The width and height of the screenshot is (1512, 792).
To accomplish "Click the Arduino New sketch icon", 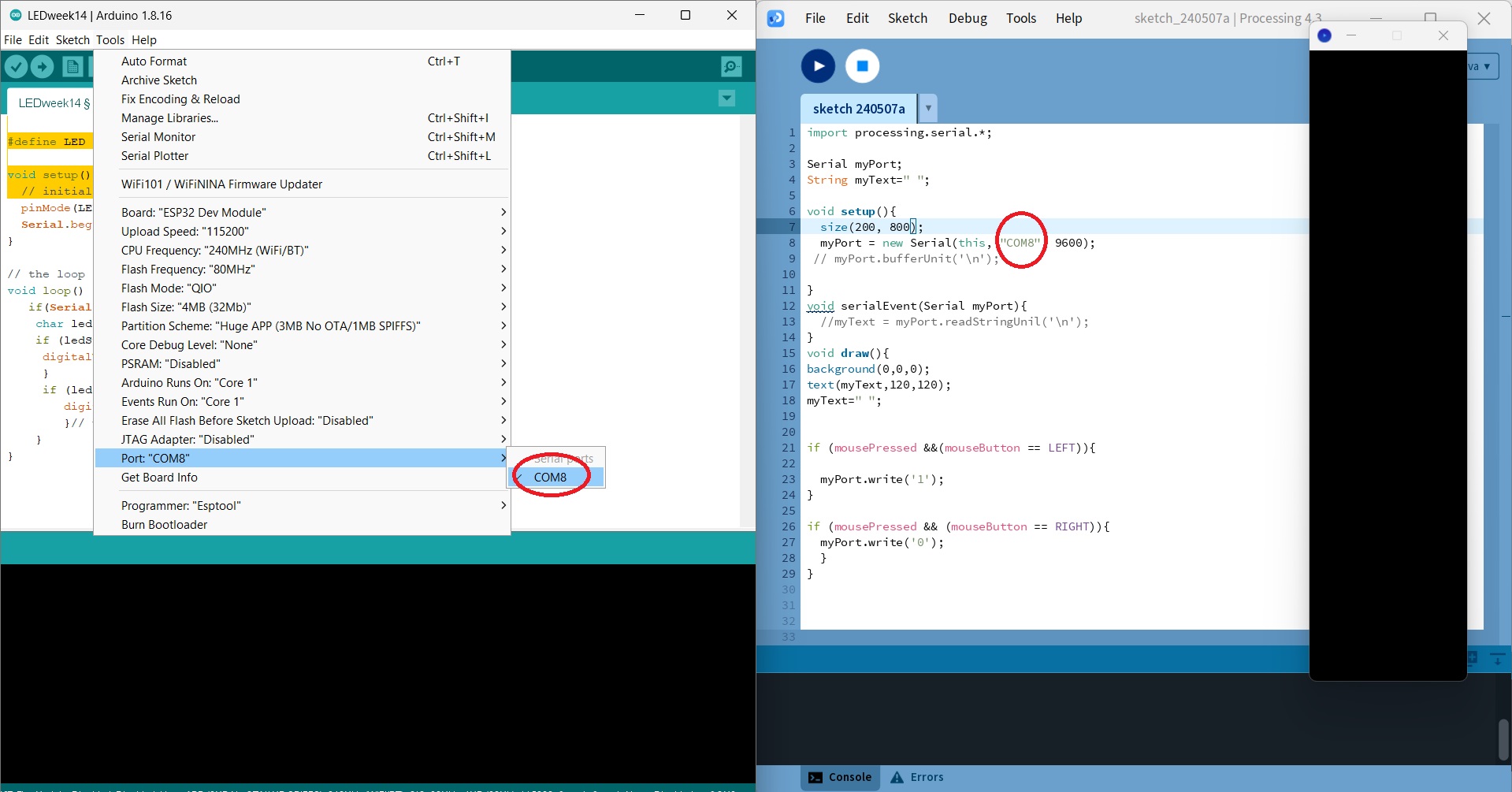I will pos(72,67).
